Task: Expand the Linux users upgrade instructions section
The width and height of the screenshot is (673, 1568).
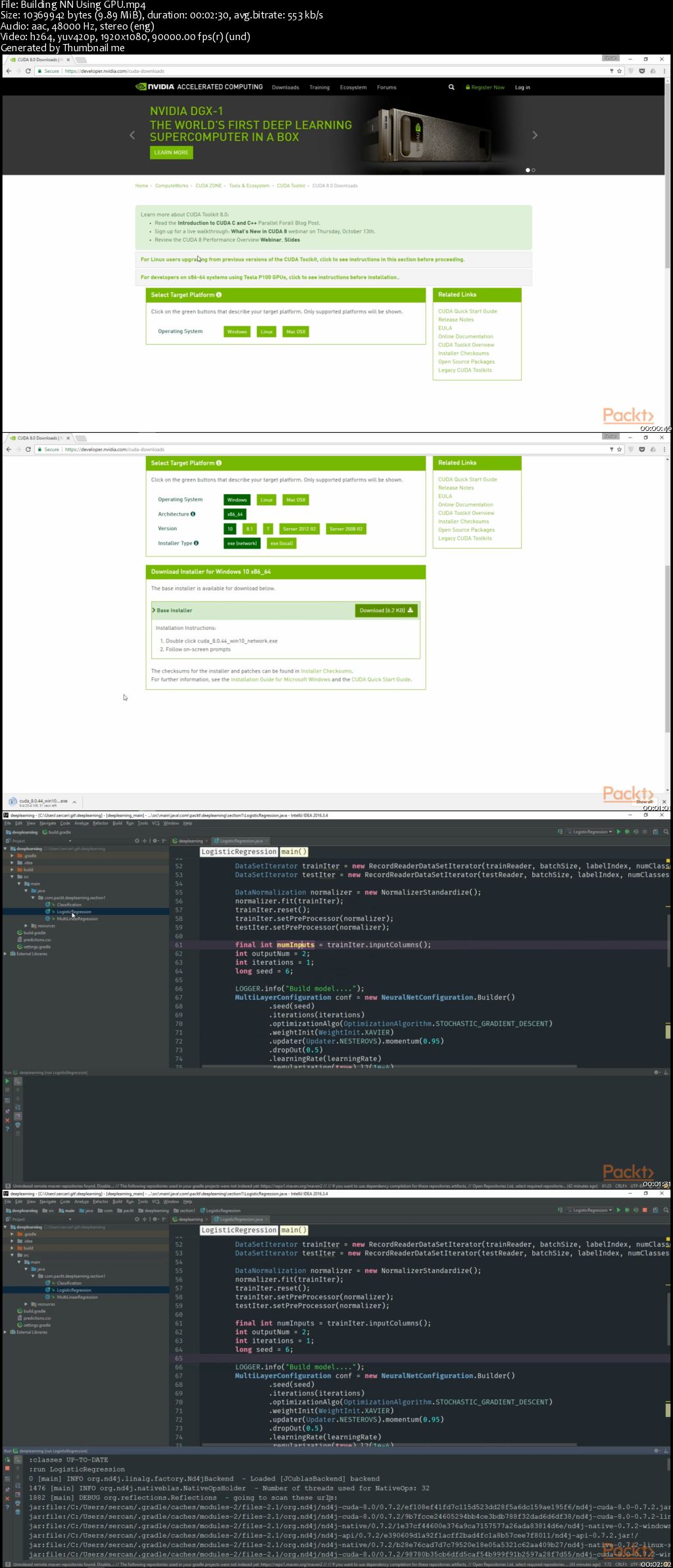Action: click(333, 259)
